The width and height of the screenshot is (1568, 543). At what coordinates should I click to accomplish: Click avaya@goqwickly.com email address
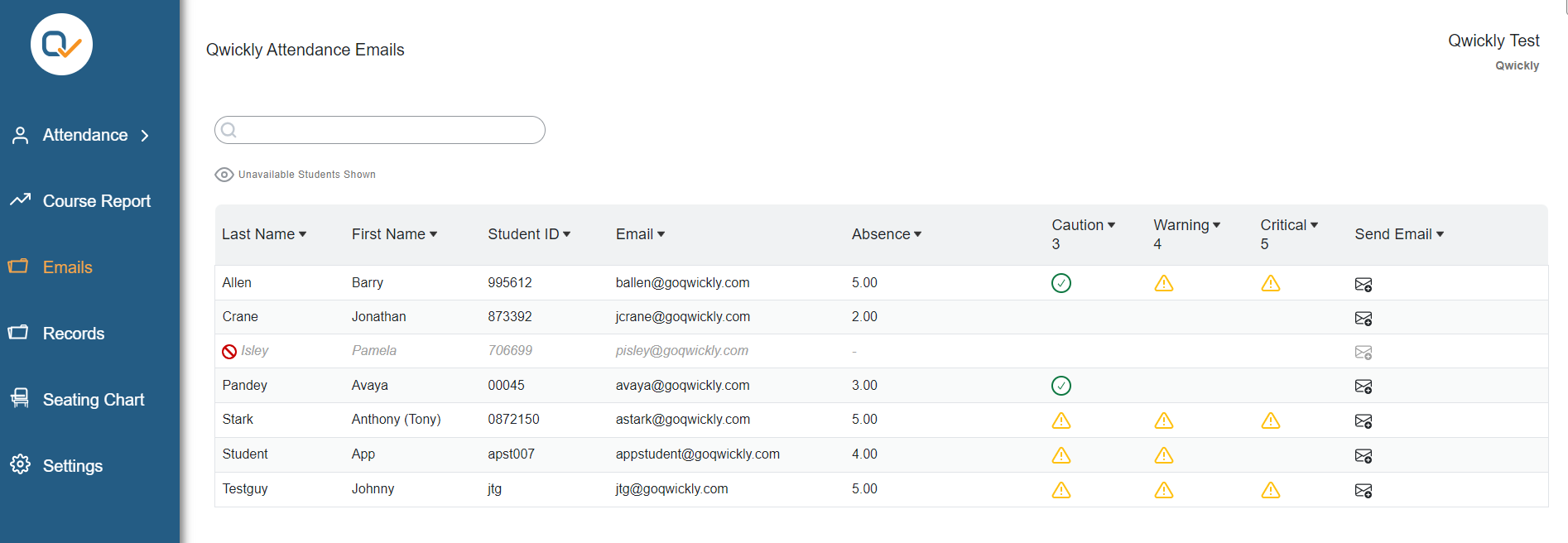pos(683,386)
